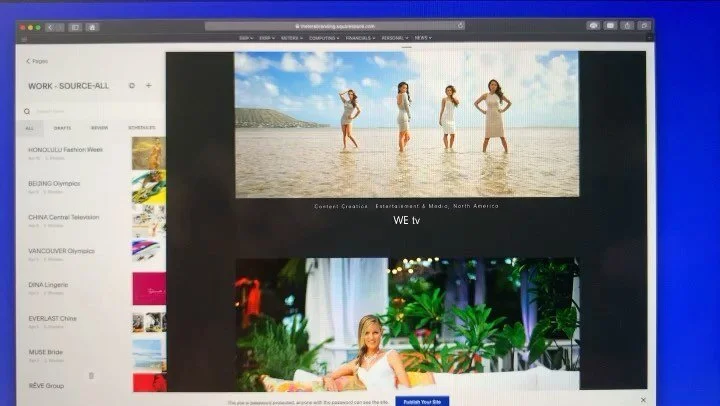Reload page with the refresh icon
This screenshot has height=406, width=720.
pyautogui.click(x=460, y=26)
